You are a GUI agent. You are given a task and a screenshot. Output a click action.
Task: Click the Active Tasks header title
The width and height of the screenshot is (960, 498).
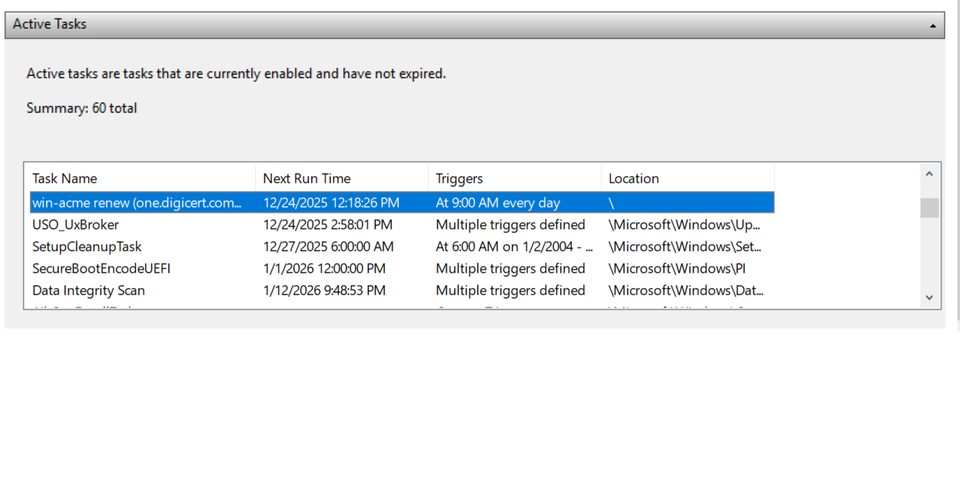coord(50,24)
